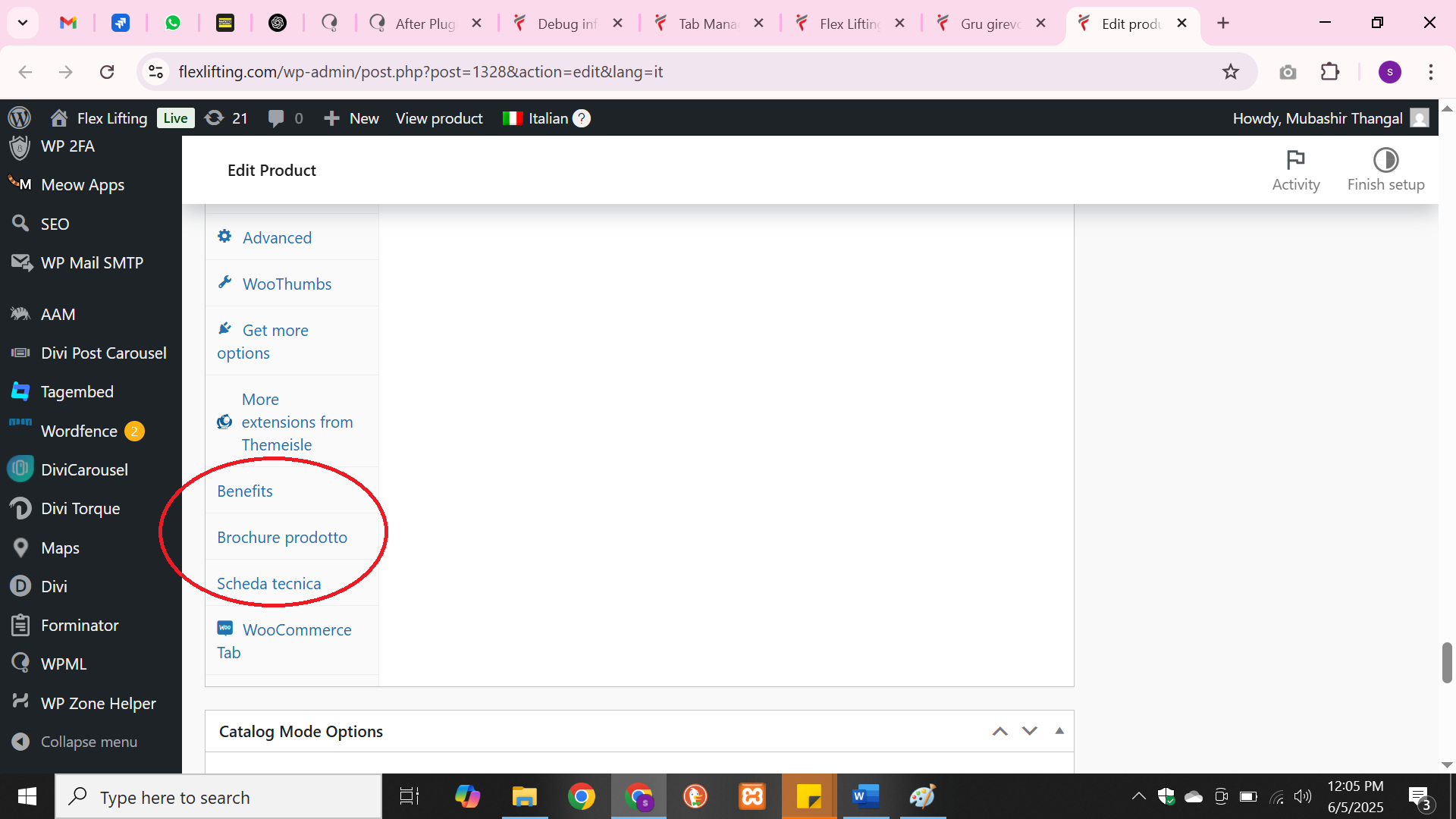The image size is (1456, 819).
Task: Open the Howdy, Mubashir Thangal account menu
Action: (1330, 118)
